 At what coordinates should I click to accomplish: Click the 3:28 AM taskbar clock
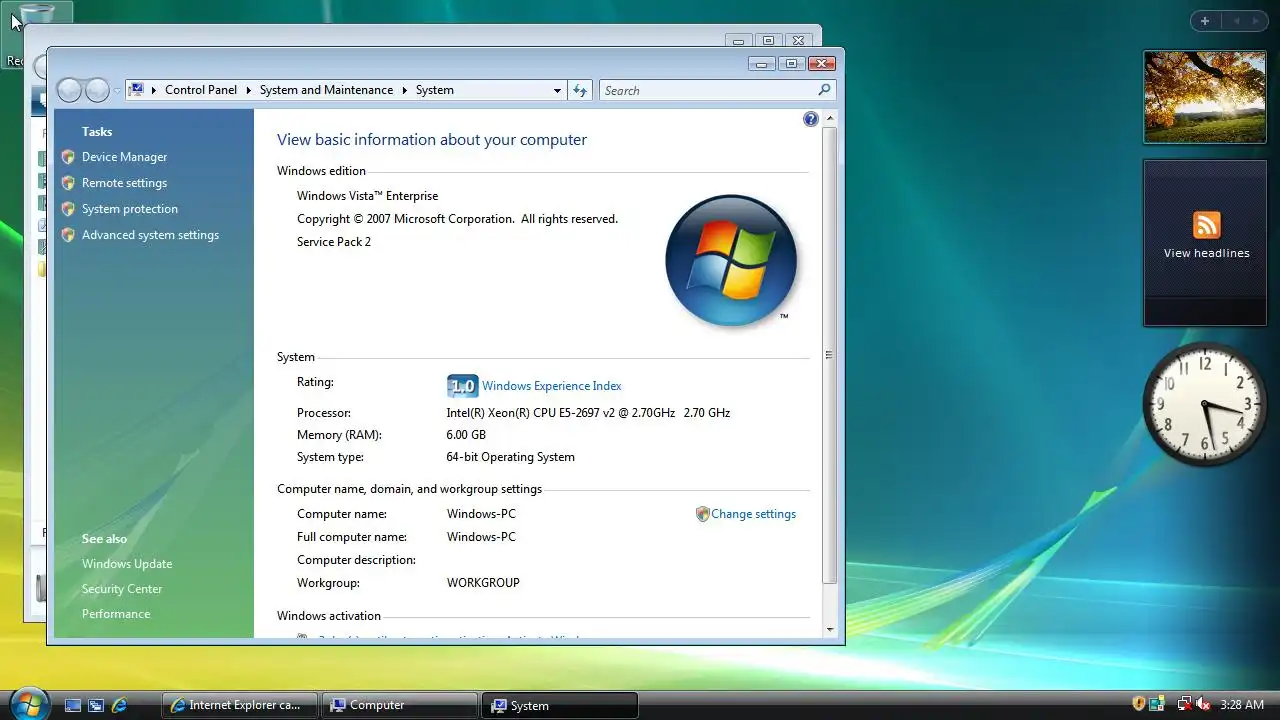coord(1242,705)
